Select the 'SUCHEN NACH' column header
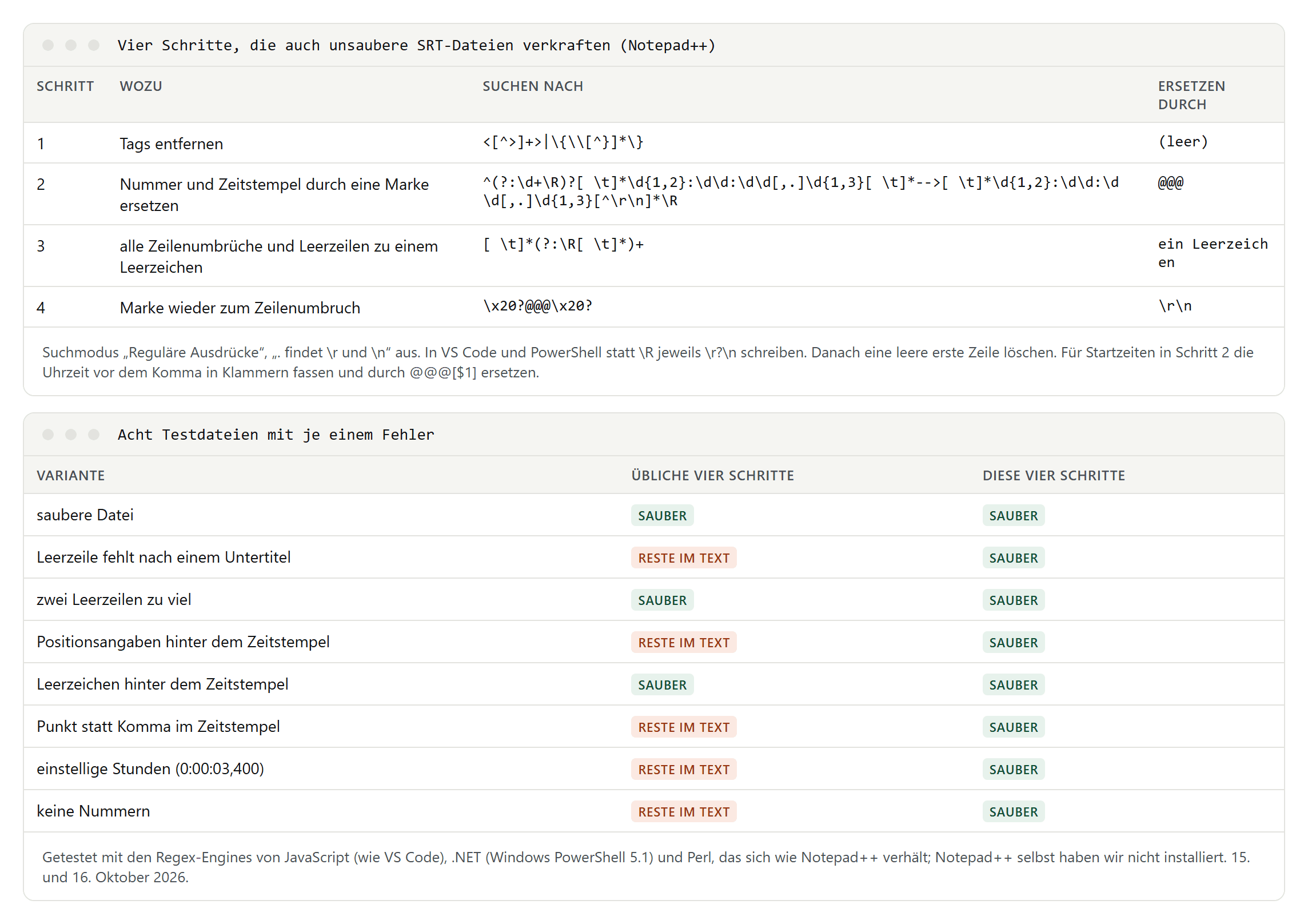The width and height of the screenshot is (1308, 924). 533,86
